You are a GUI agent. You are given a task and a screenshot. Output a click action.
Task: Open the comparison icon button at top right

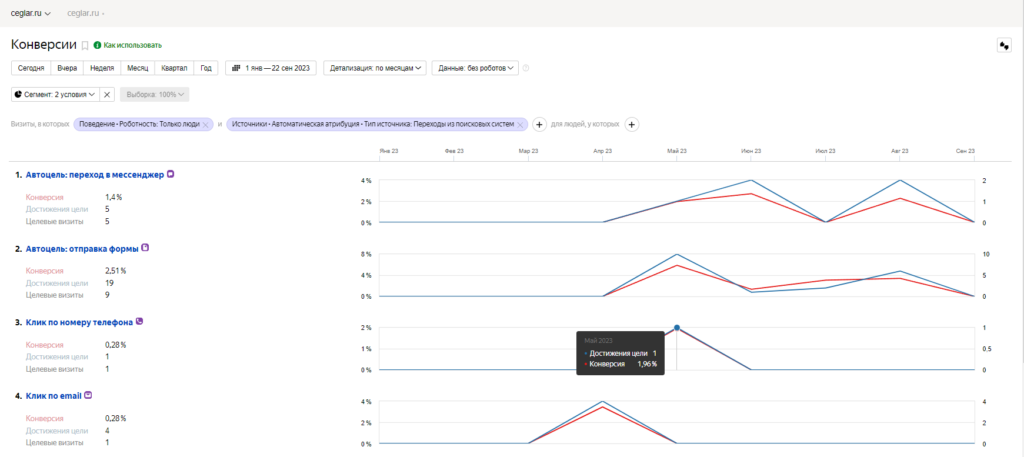pyautogui.click(x=1004, y=46)
